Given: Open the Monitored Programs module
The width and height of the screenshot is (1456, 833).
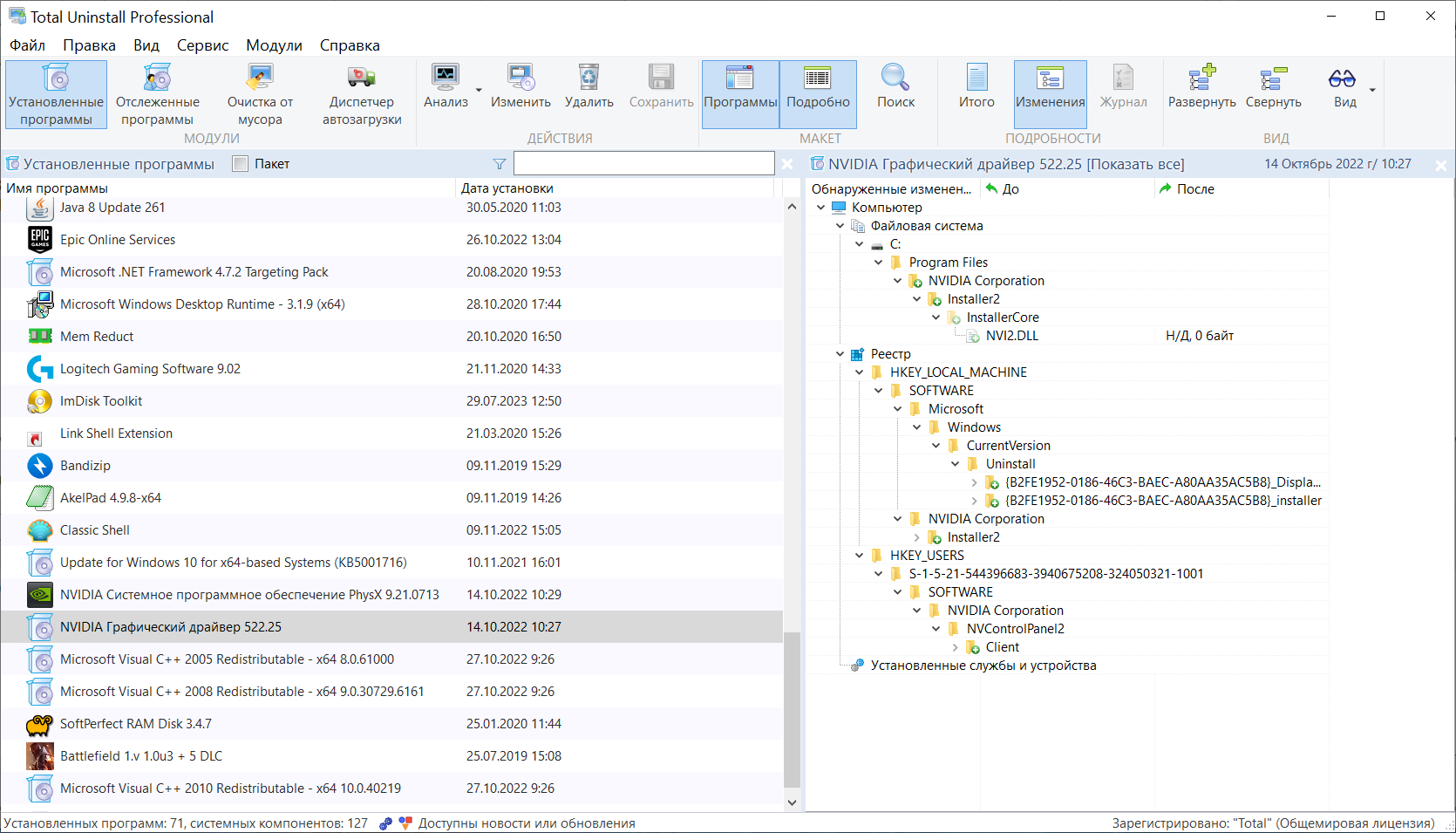Looking at the screenshot, I should point(158,94).
